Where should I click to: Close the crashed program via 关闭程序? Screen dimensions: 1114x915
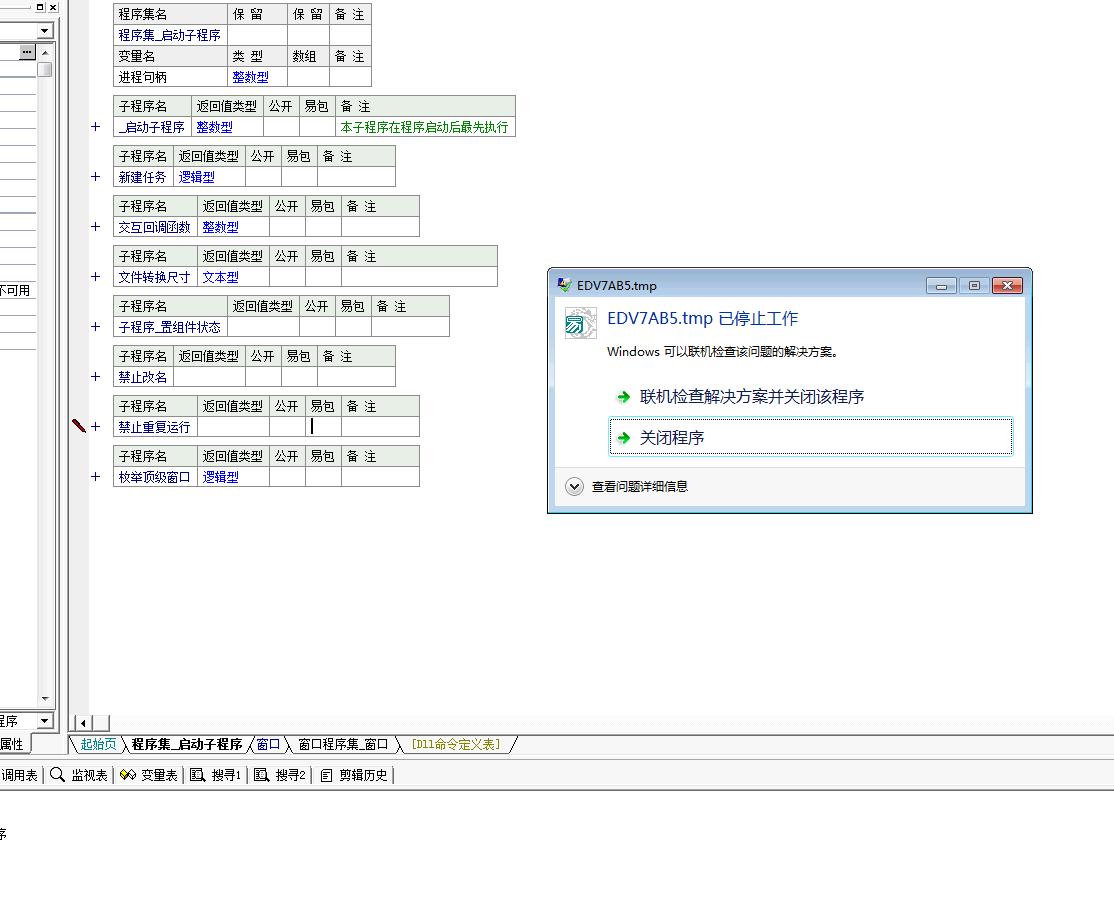[811, 437]
